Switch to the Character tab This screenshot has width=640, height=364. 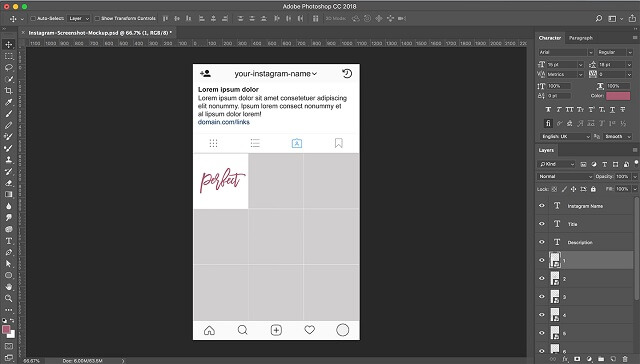550,38
